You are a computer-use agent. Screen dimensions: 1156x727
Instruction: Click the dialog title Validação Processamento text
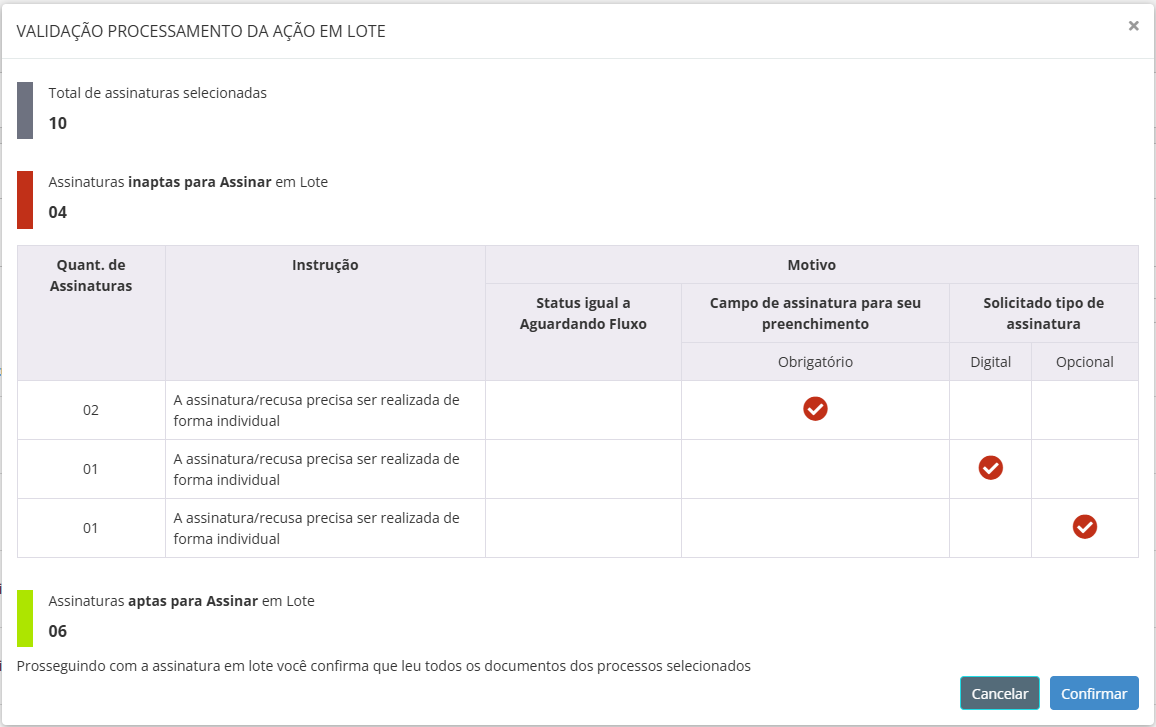(x=201, y=31)
